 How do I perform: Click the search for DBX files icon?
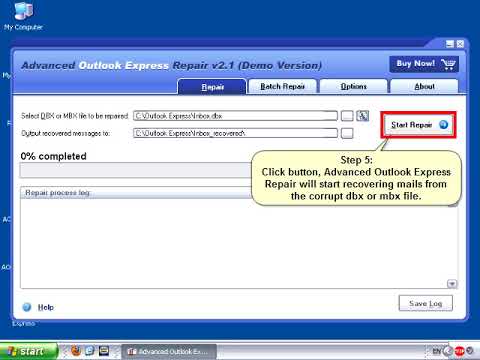pos(363,116)
